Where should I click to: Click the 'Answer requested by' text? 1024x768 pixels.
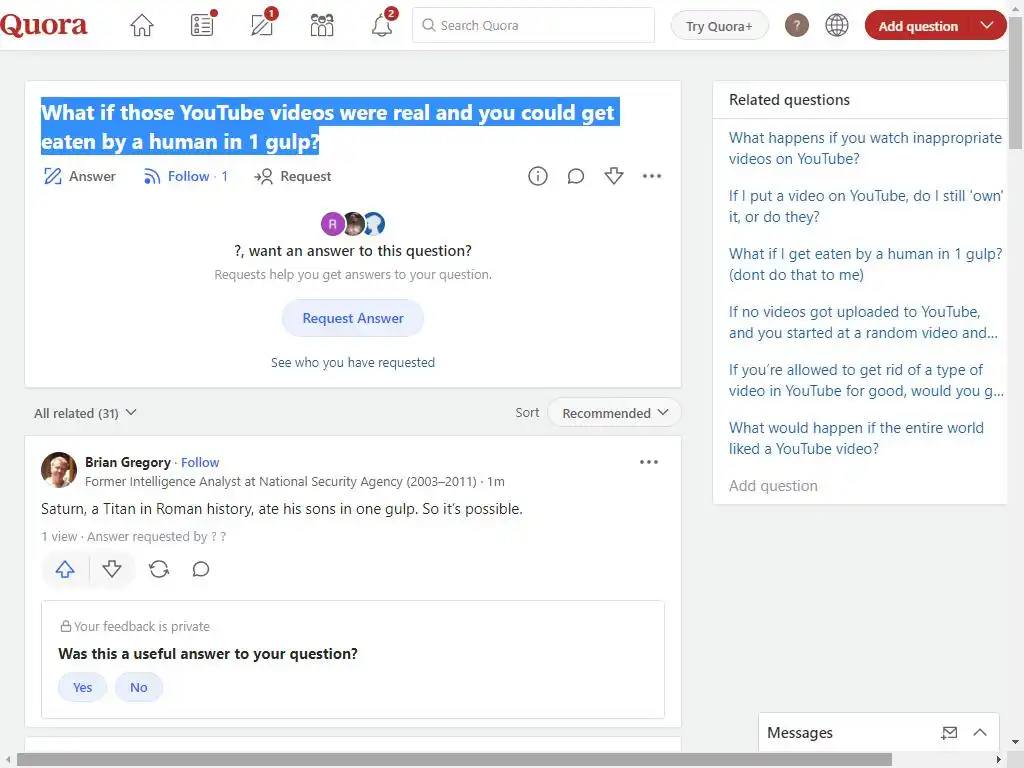[x=157, y=537]
